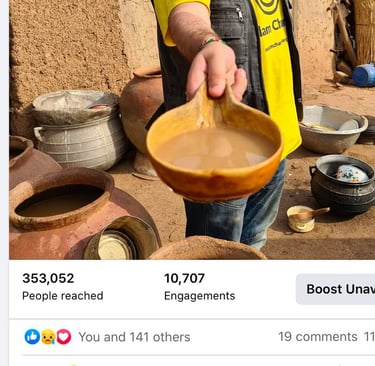375x366 pixels.
Task: Select the "Engagements" label
Action: (x=199, y=296)
